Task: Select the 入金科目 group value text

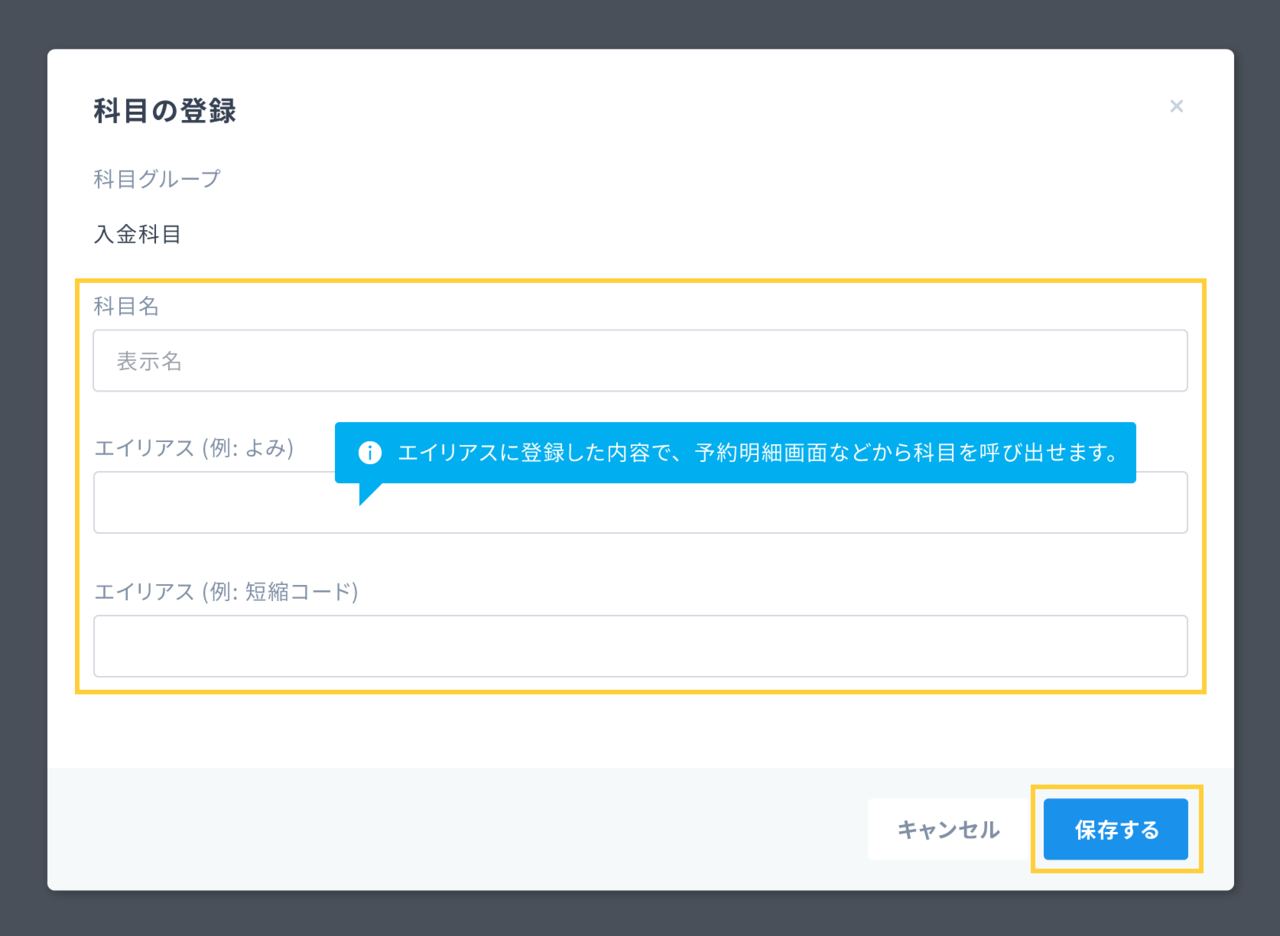Action: click(137, 236)
